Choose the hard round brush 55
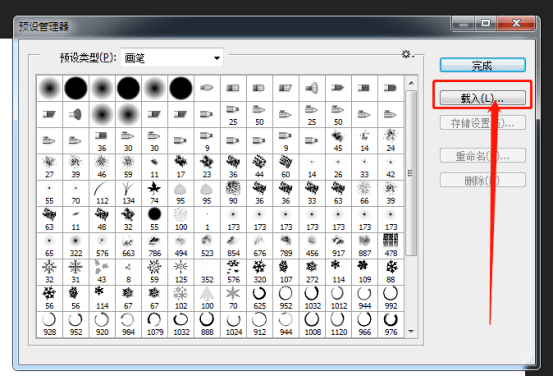 click(x=154, y=219)
